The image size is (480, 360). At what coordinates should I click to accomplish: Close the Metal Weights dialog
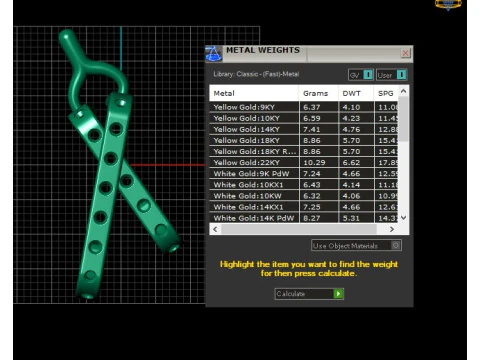pyautogui.click(x=405, y=53)
